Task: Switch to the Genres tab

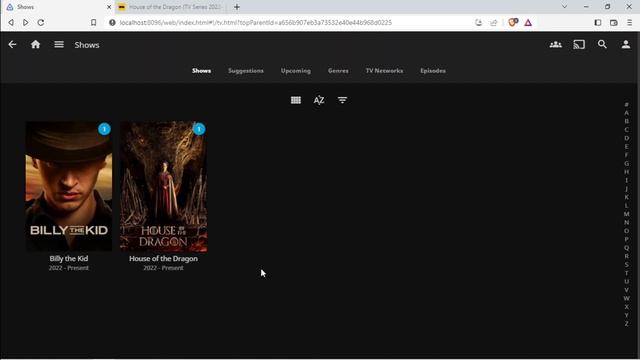Action: [338, 71]
